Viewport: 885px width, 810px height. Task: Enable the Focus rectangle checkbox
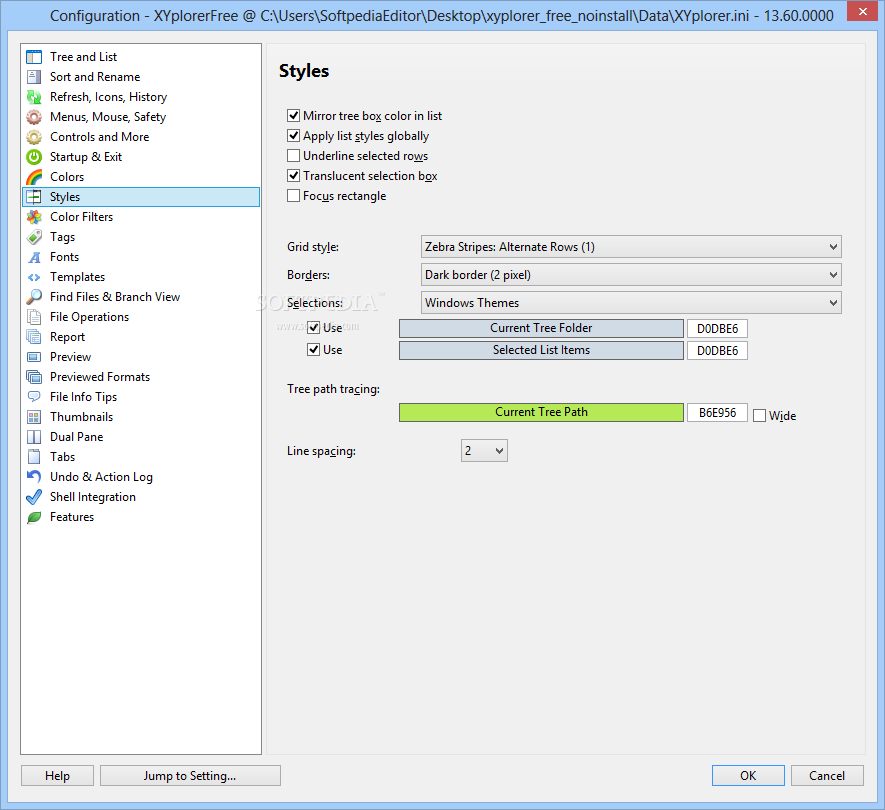point(293,196)
